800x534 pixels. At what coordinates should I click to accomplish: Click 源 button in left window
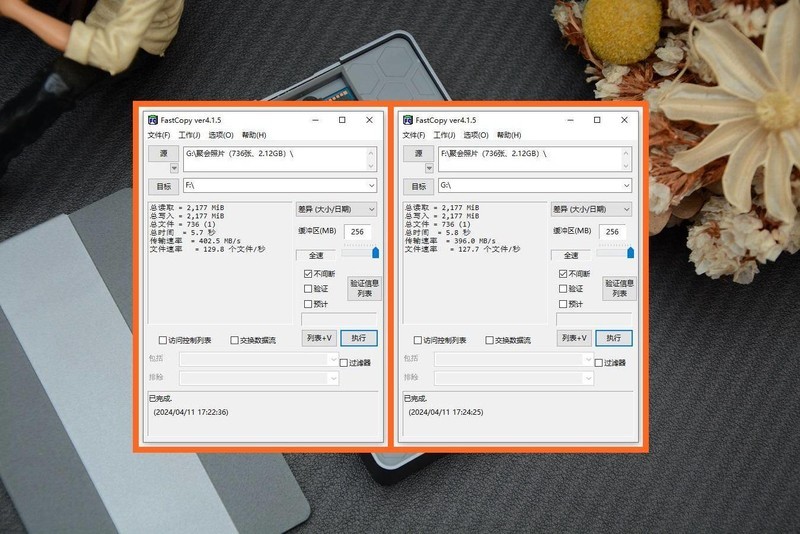(x=163, y=154)
